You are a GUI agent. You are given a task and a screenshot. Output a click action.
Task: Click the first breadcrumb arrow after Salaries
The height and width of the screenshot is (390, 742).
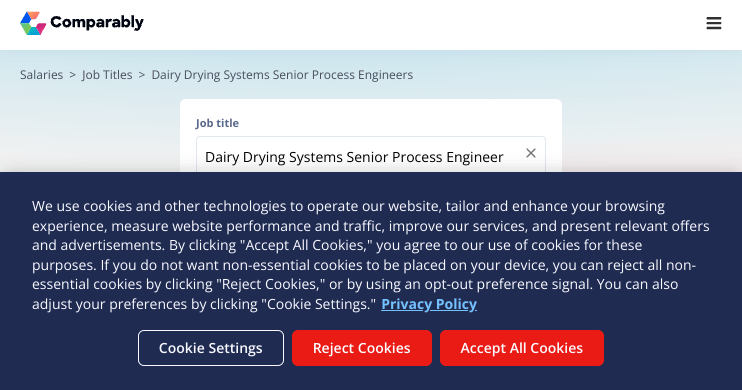(x=72, y=75)
